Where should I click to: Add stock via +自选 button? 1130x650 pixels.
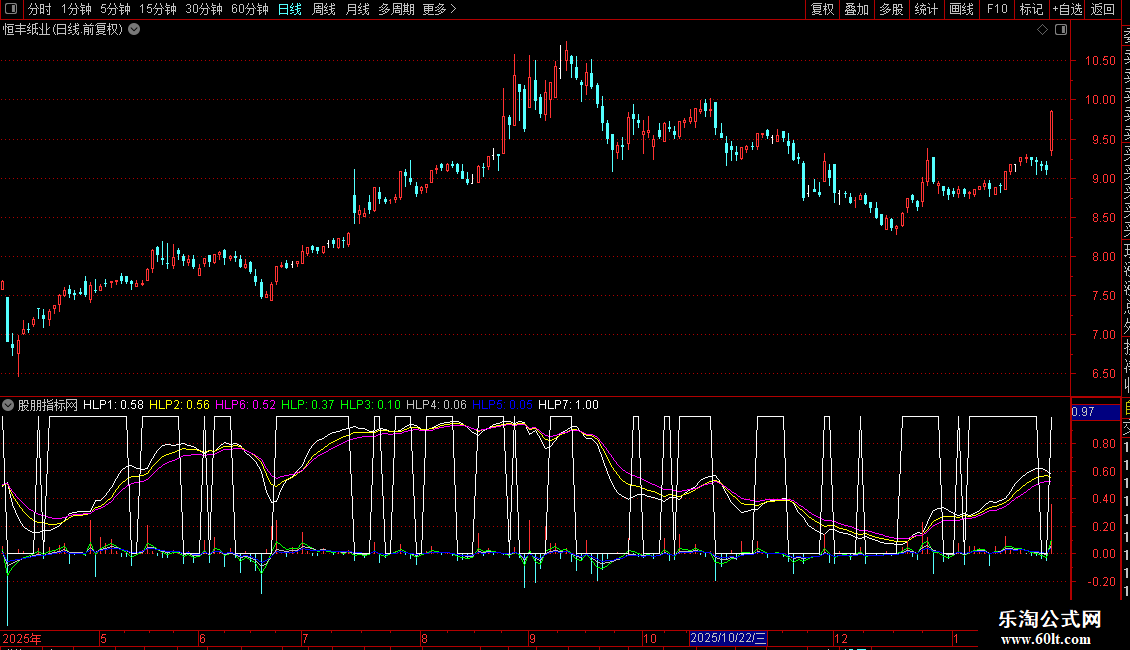[x=1066, y=9]
